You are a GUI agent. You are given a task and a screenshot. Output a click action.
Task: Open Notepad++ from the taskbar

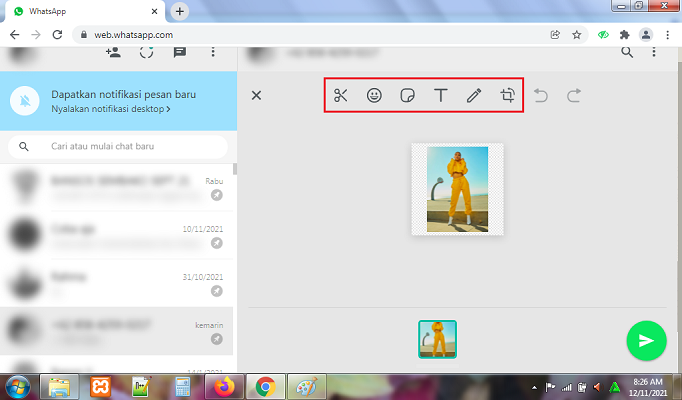click(x=141, y=387)
